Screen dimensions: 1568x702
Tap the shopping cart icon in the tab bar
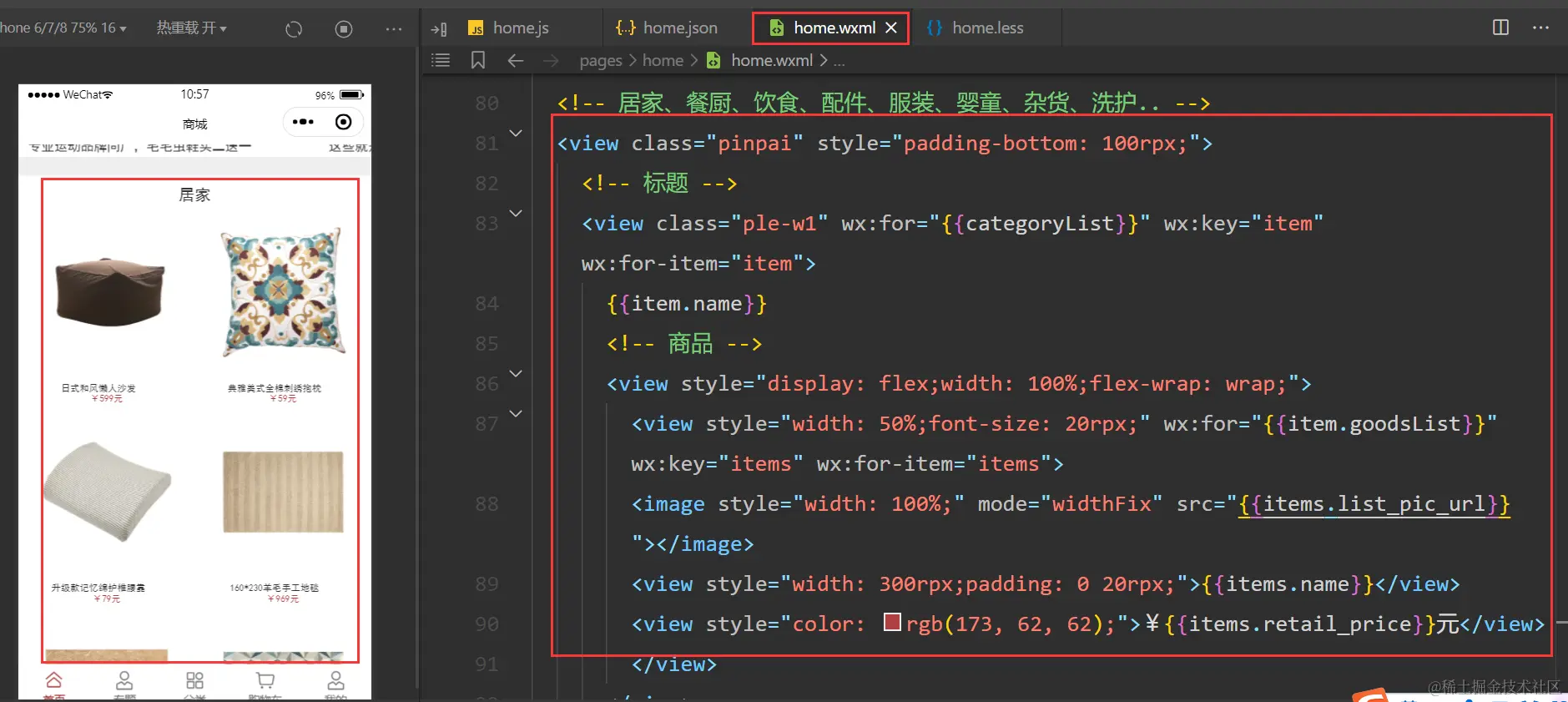(x=265, y=681)
